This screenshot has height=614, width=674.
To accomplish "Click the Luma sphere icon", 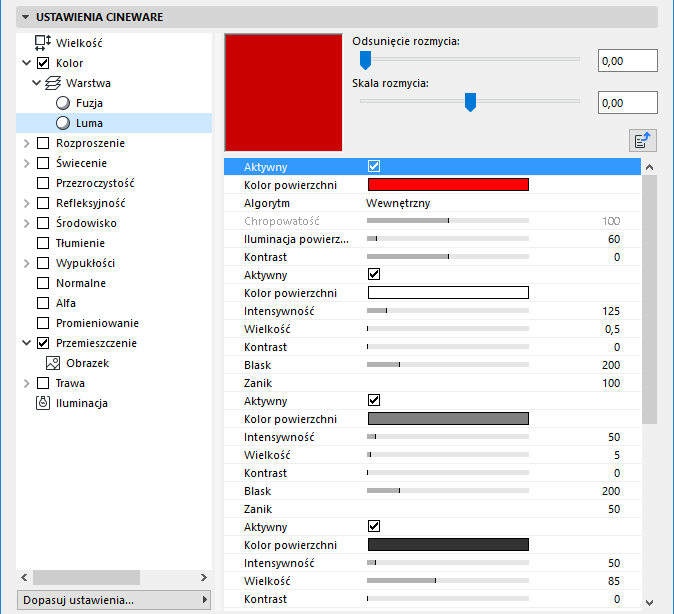I will tap(63, 123).
